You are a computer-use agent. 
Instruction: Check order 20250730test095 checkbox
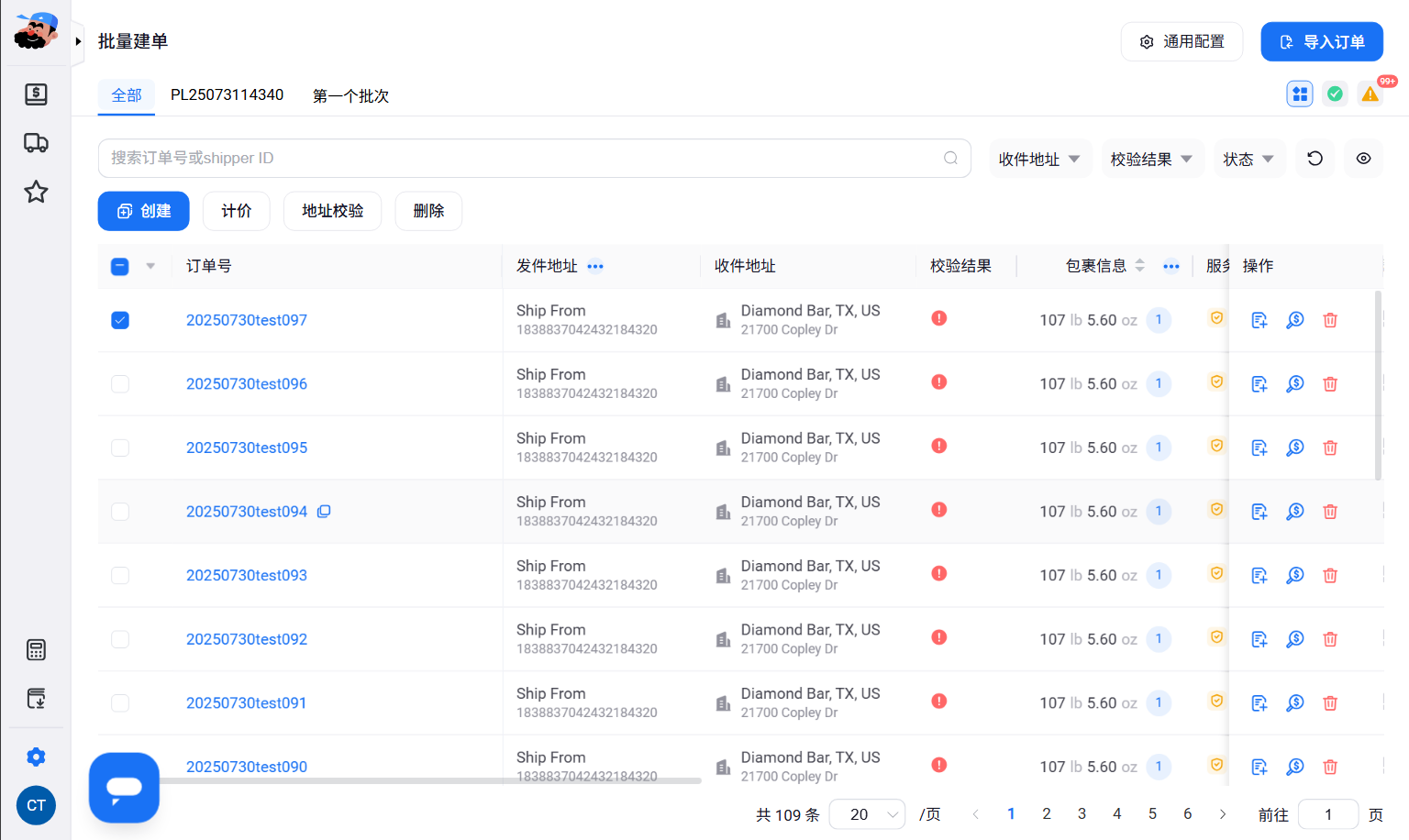coord(120,448)
